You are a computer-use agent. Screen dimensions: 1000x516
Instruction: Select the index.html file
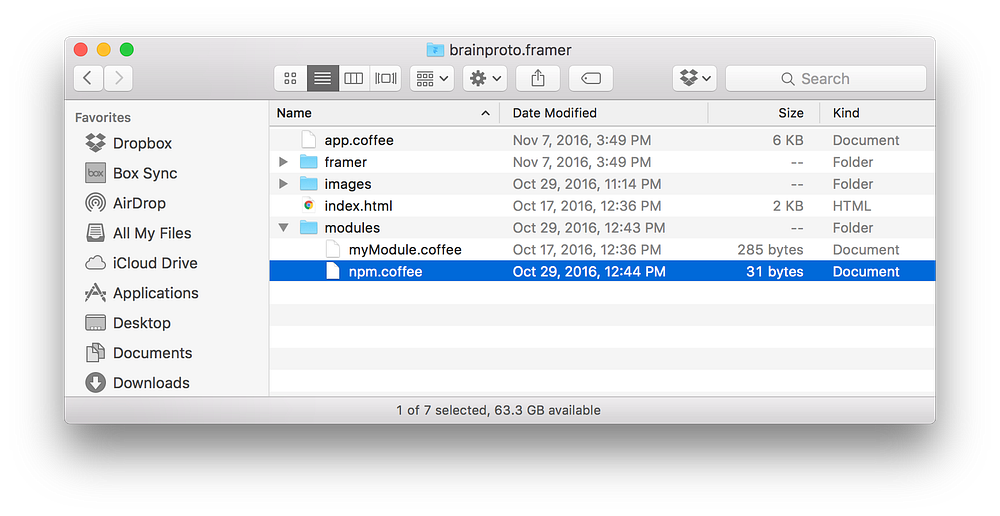pyautogui.click(x=602, y=206)
